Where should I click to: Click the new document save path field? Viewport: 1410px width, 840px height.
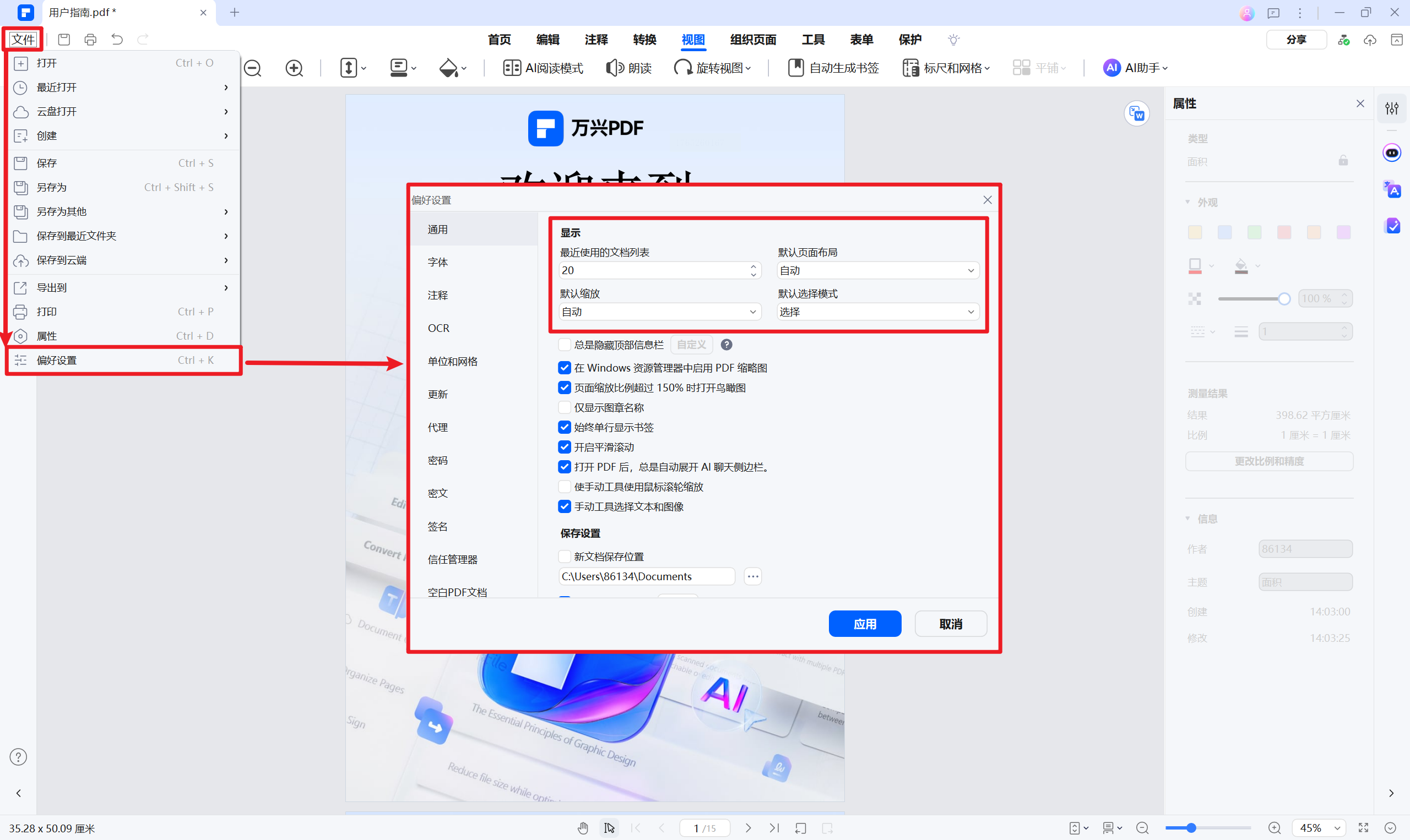click(646, 576)
